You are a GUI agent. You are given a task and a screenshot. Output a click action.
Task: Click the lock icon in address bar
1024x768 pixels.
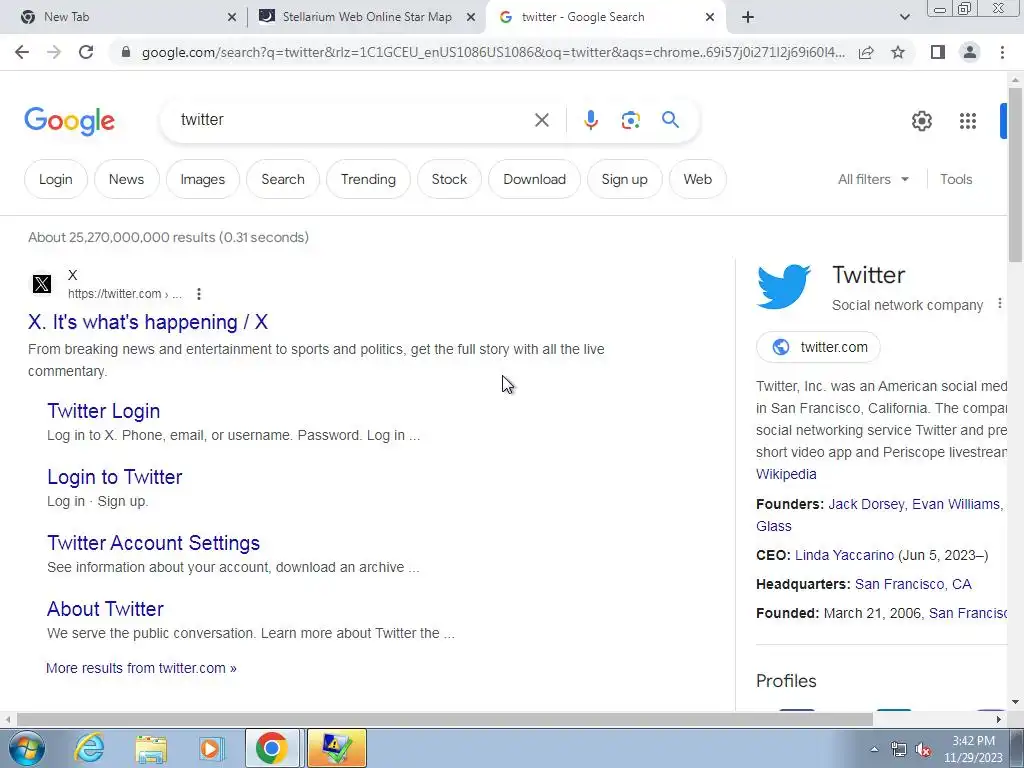tap(126, 52)
